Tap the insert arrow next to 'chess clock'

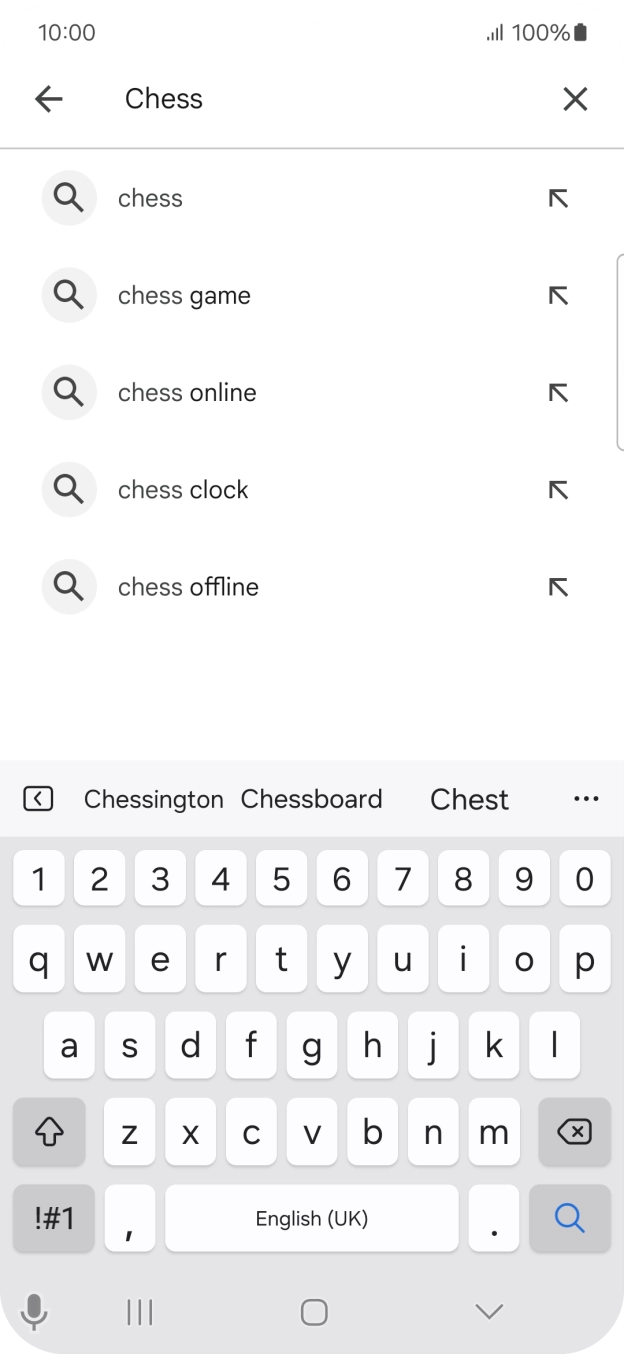pos(559,489)
